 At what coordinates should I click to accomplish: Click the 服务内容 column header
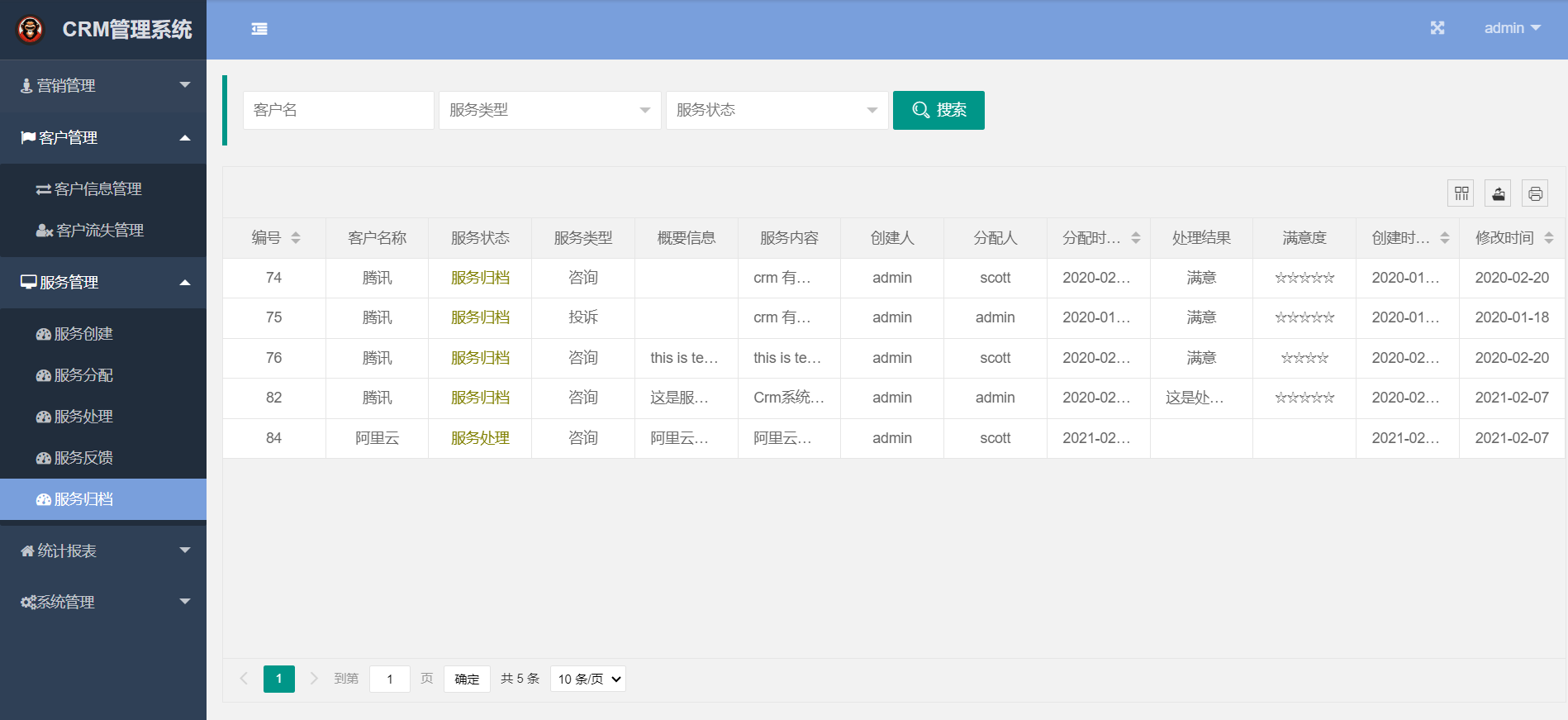click(789, 238)
